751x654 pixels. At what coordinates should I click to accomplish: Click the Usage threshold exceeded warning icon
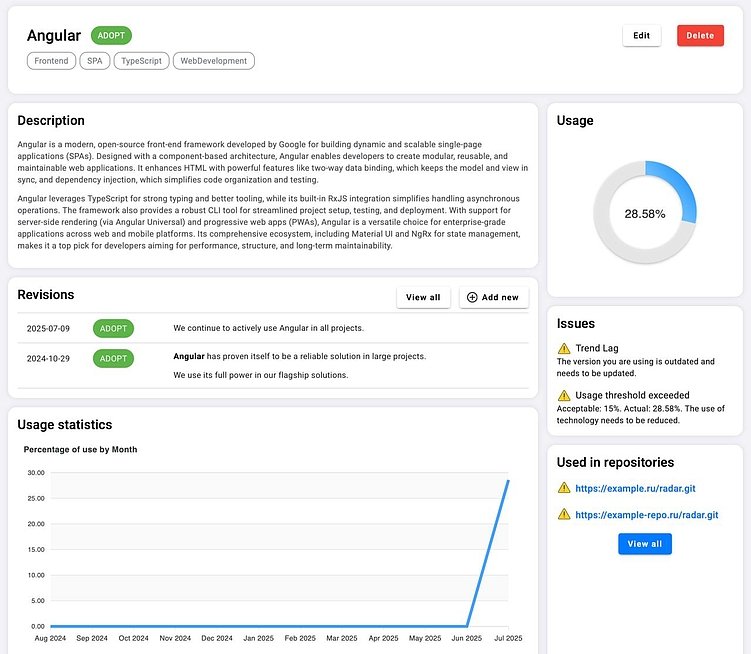564,395
